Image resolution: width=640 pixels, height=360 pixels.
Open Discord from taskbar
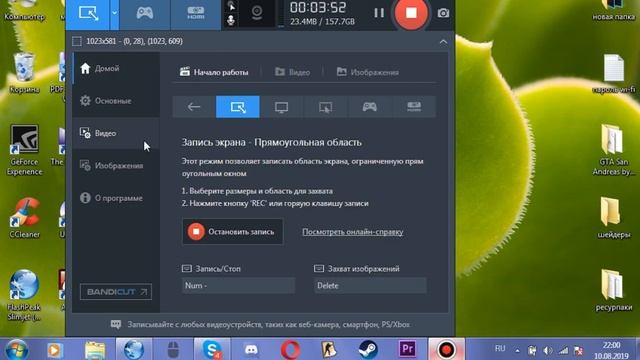pyautogui.click(x=251, y=350)
